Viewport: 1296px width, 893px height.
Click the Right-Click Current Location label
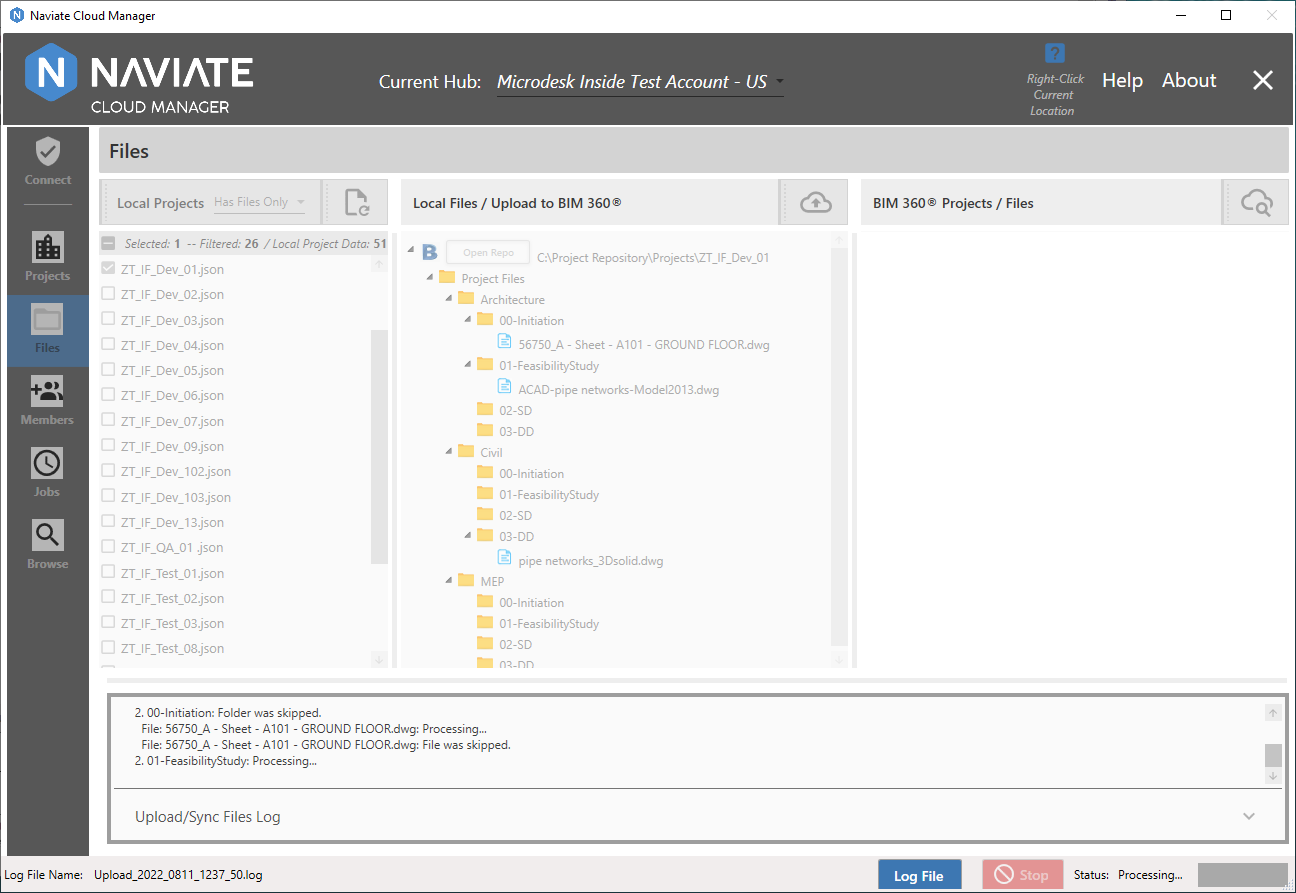click(x=1055, y=95)
